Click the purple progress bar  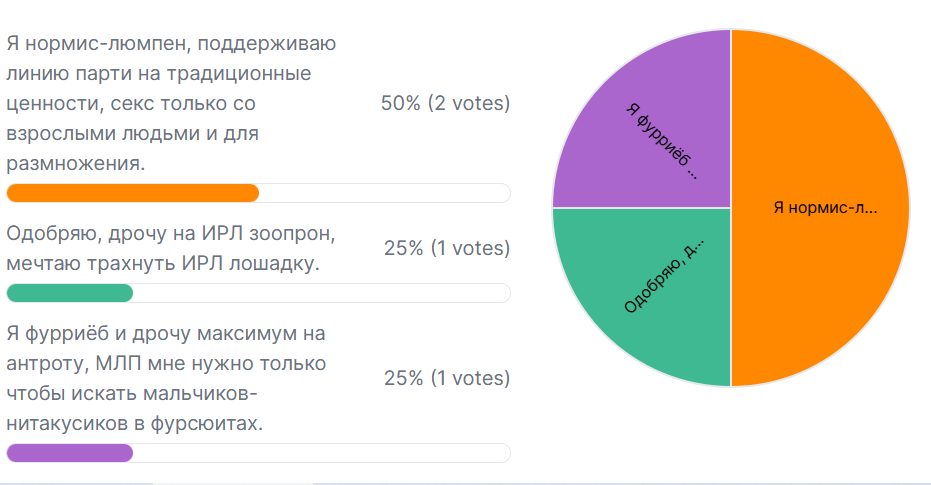click(x=69, y=453)
